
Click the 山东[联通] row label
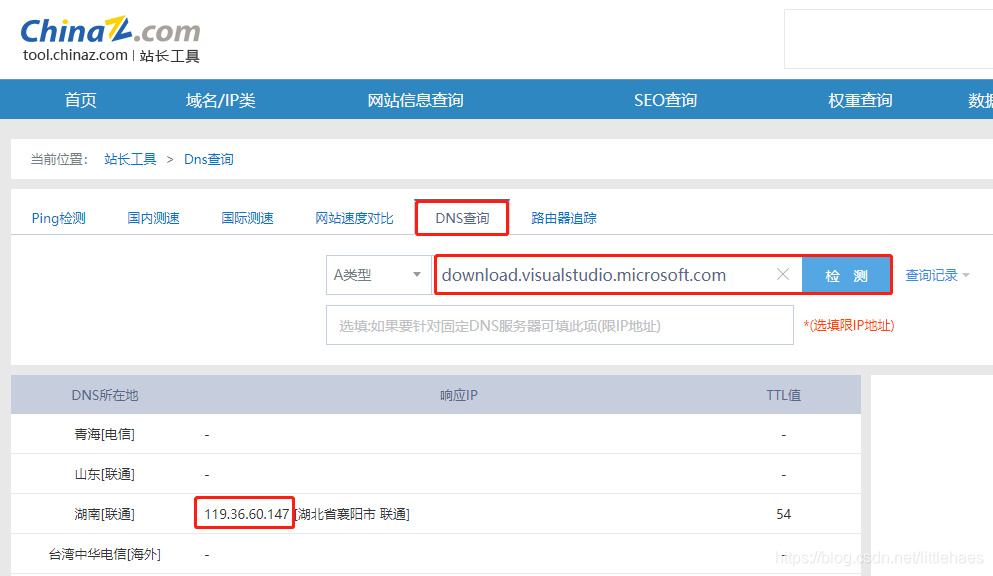tap(104, 474)
